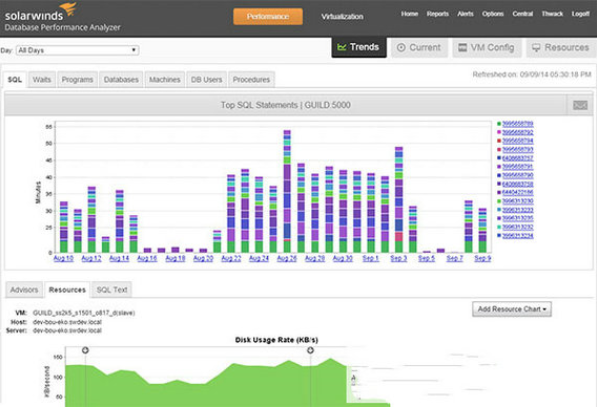Click the VM name 'GUILD_ss2k5...' text

(x=84, y=313)
